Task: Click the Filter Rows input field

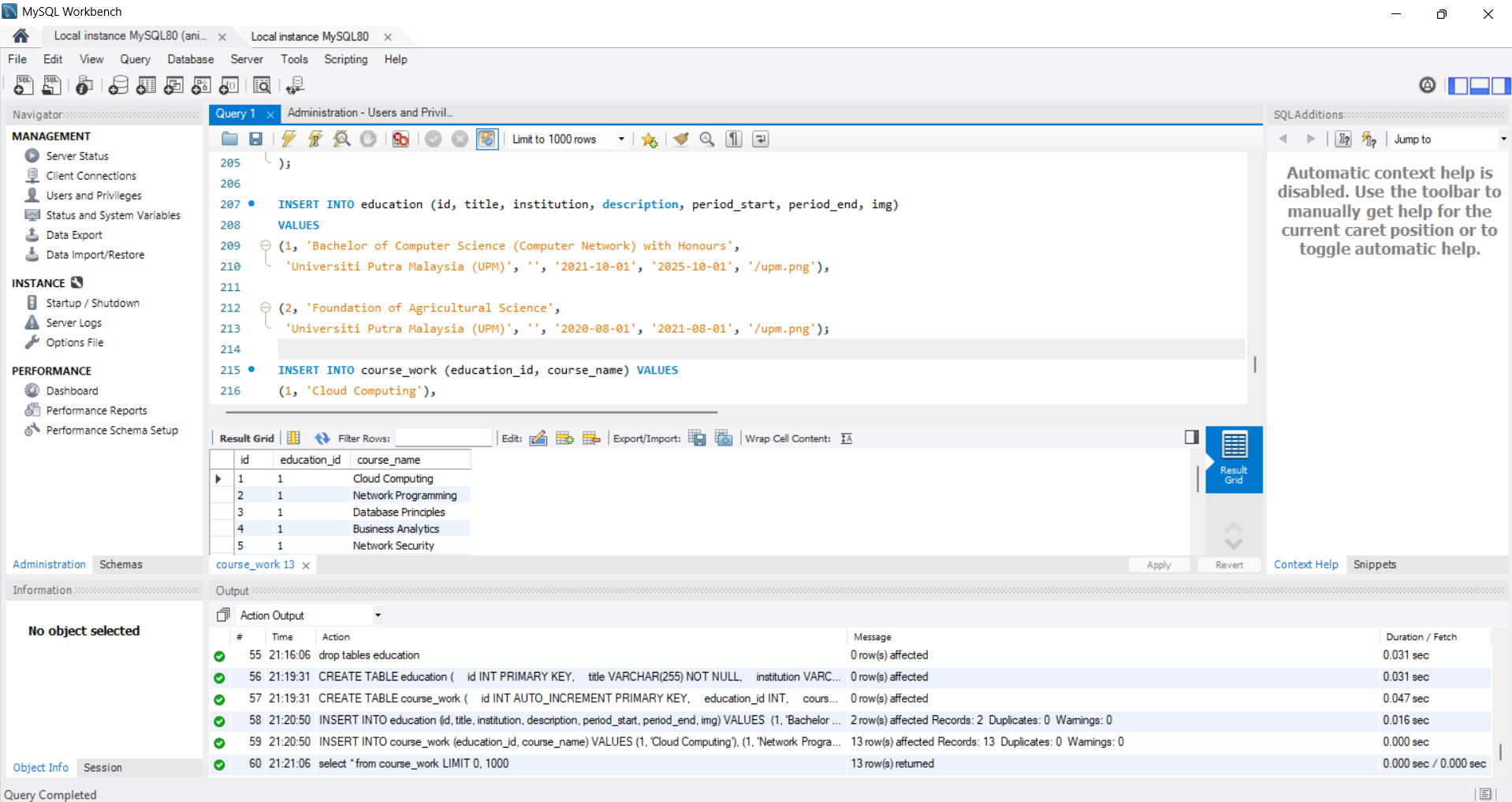Action: point(443,438)
